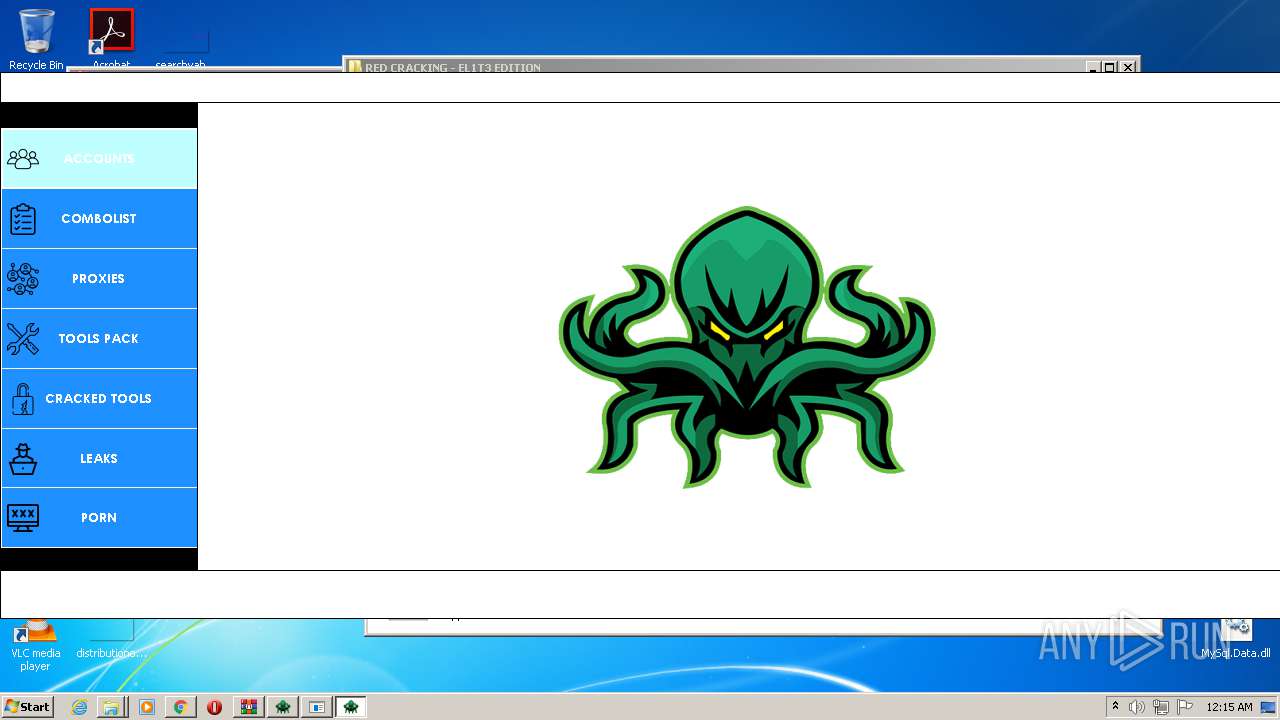The image size is (1280, 720).
Task: Click the accounts people icon
Action: click(23, 159)
